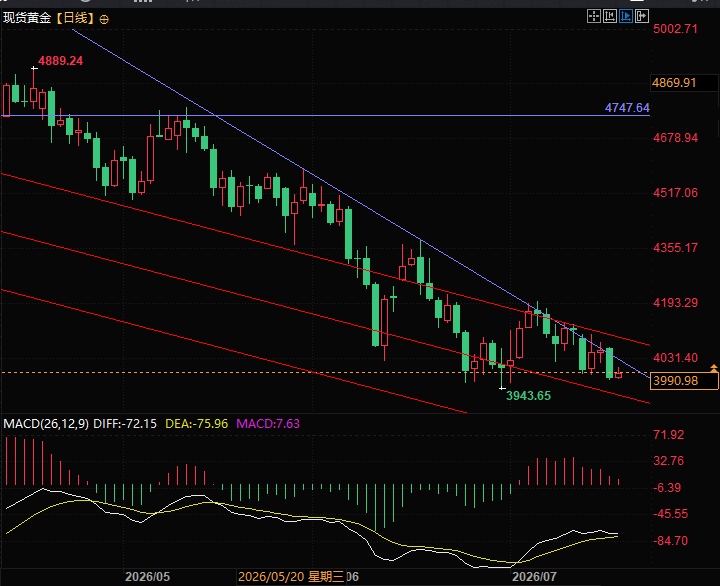Click the panel expand arrow icon
Screen dimensions: 720x586
pos(642,17)
